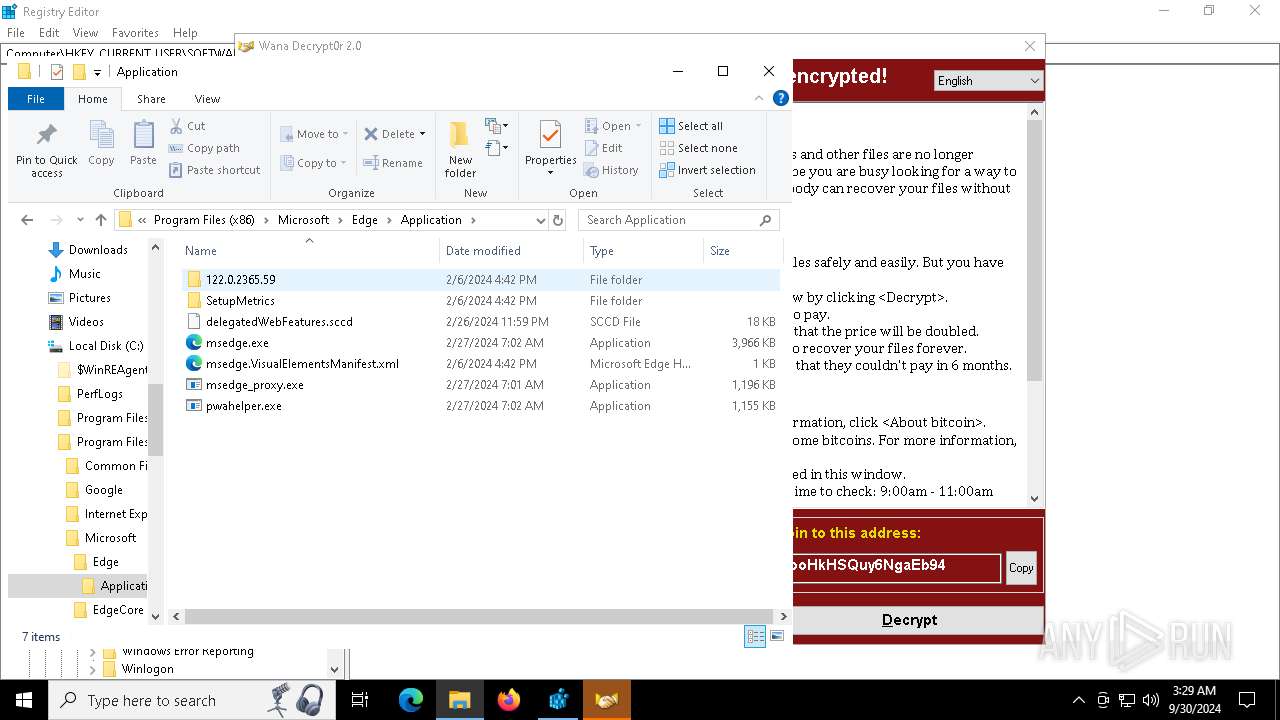The image size is (1280, 720).
Task: Open Firefox from the taskbar
Action: click(509, 700)
